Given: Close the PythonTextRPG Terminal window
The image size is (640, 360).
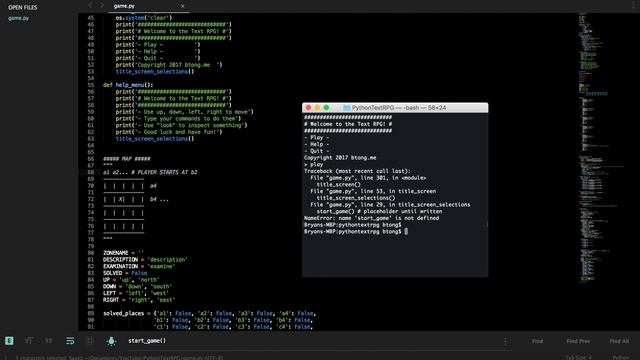Looking at the screenshot, I should click(308, 108).
